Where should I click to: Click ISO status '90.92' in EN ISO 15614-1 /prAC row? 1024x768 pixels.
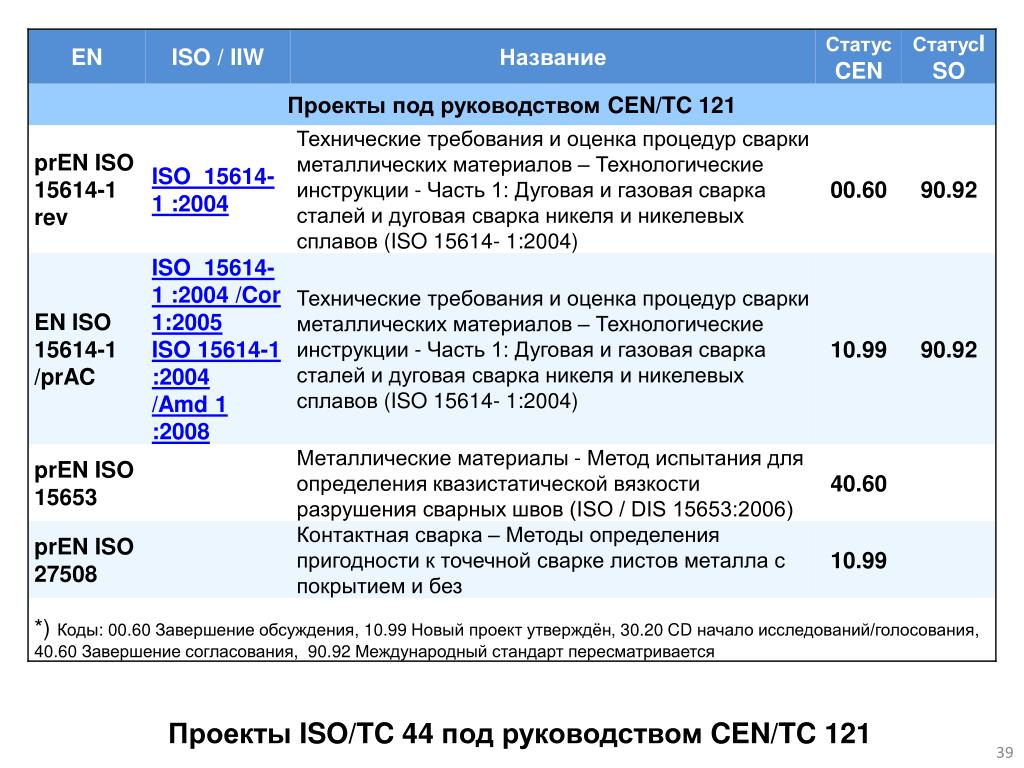[x=948, y=349]
